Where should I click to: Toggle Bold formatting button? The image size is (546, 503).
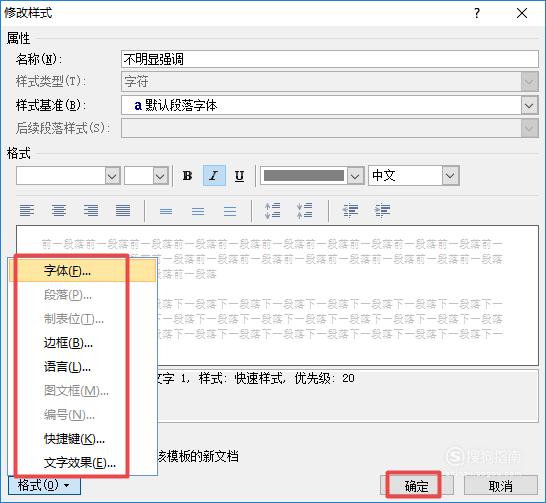(187, 176)
